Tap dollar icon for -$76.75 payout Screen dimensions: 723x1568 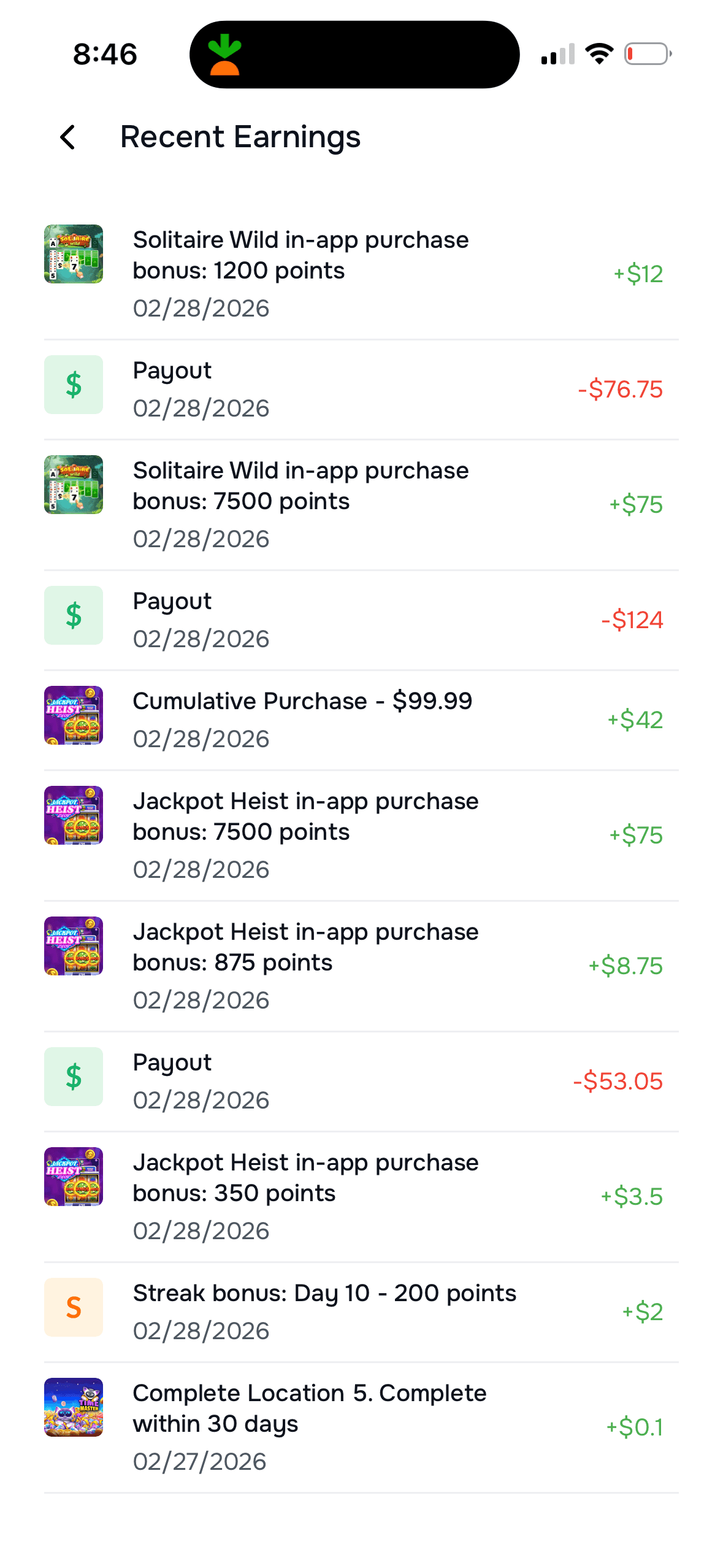coord(74,385)
